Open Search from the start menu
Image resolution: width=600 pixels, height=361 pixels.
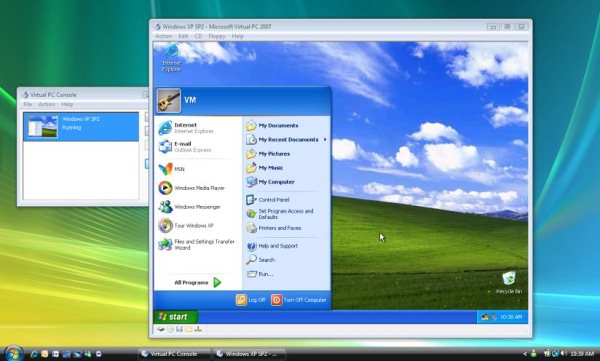click(261, 260)
